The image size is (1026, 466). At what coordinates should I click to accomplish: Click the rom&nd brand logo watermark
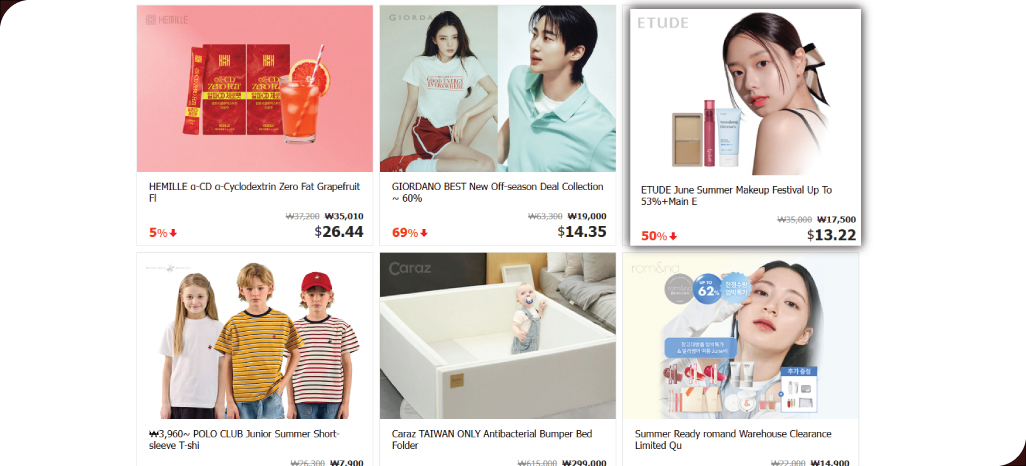(x=654, y=268)
